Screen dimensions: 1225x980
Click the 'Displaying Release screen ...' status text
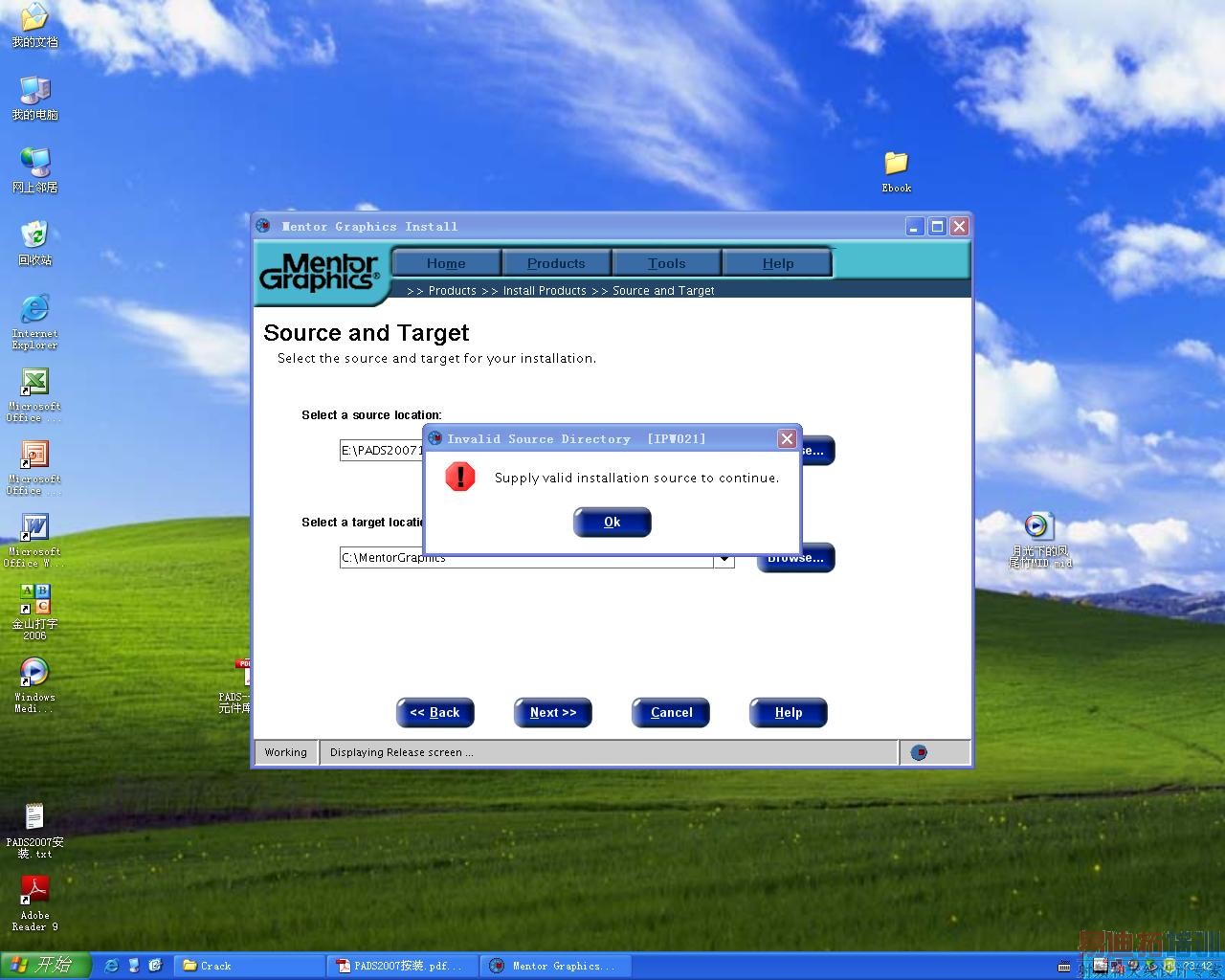coord(402,753)
